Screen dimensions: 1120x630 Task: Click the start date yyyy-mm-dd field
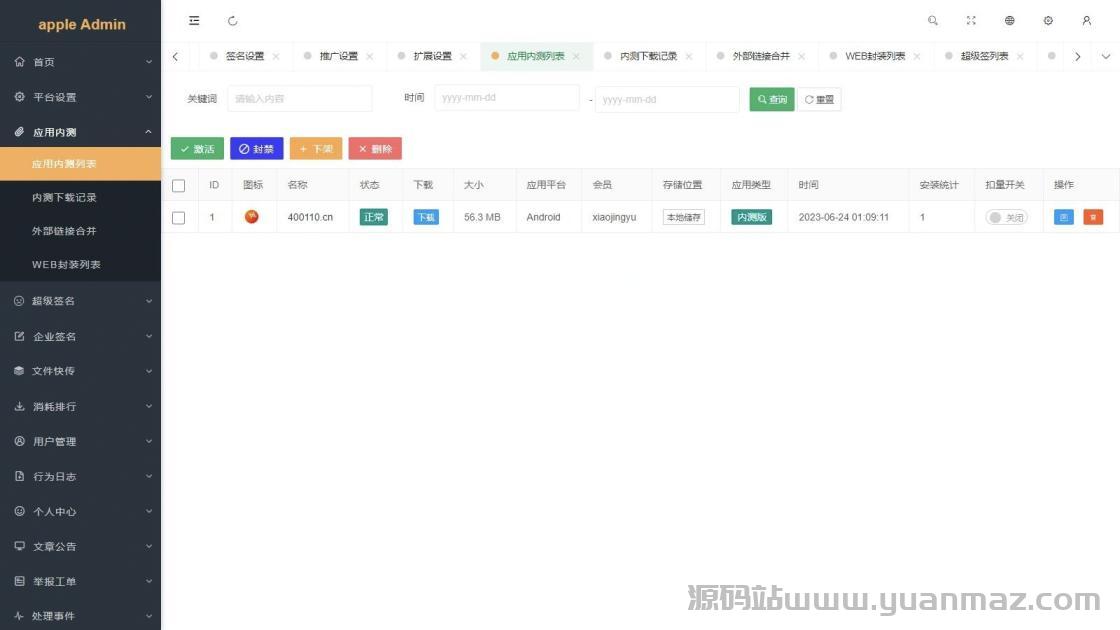click(506, 98)
